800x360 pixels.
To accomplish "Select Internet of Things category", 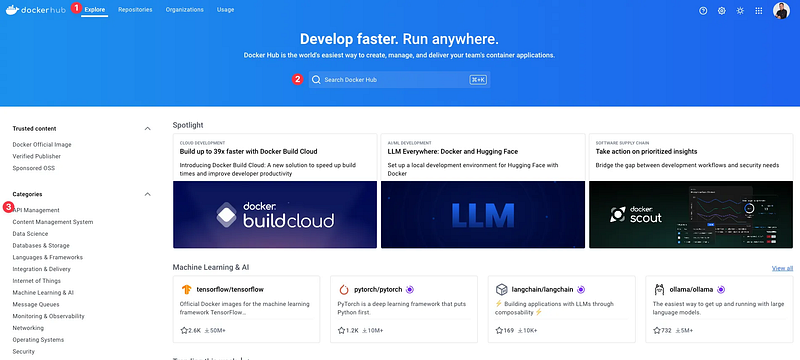I will tap(36, 281).
